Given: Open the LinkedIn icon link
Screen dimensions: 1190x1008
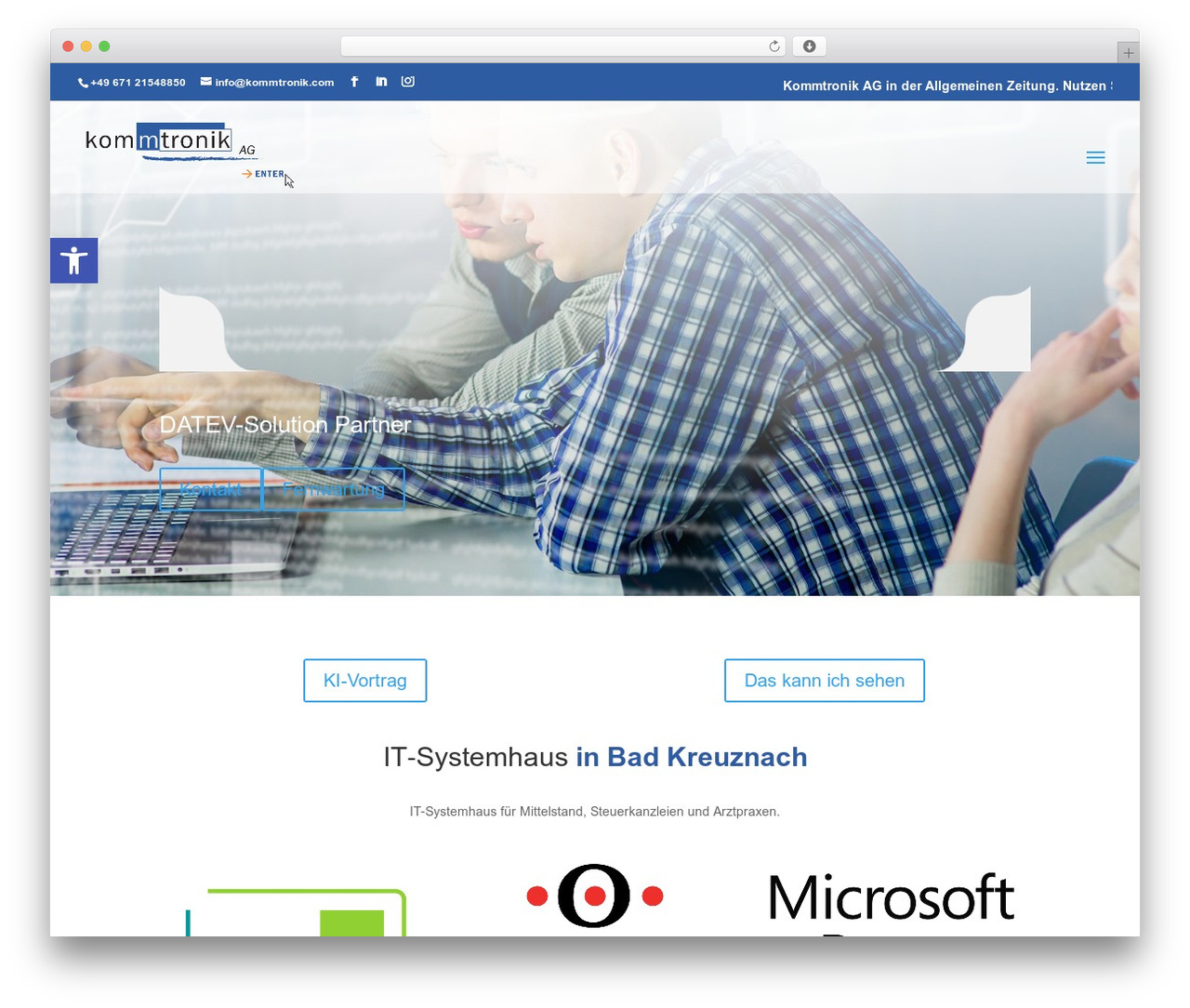Looking at the screenshot, I should [x=381, y=82].
